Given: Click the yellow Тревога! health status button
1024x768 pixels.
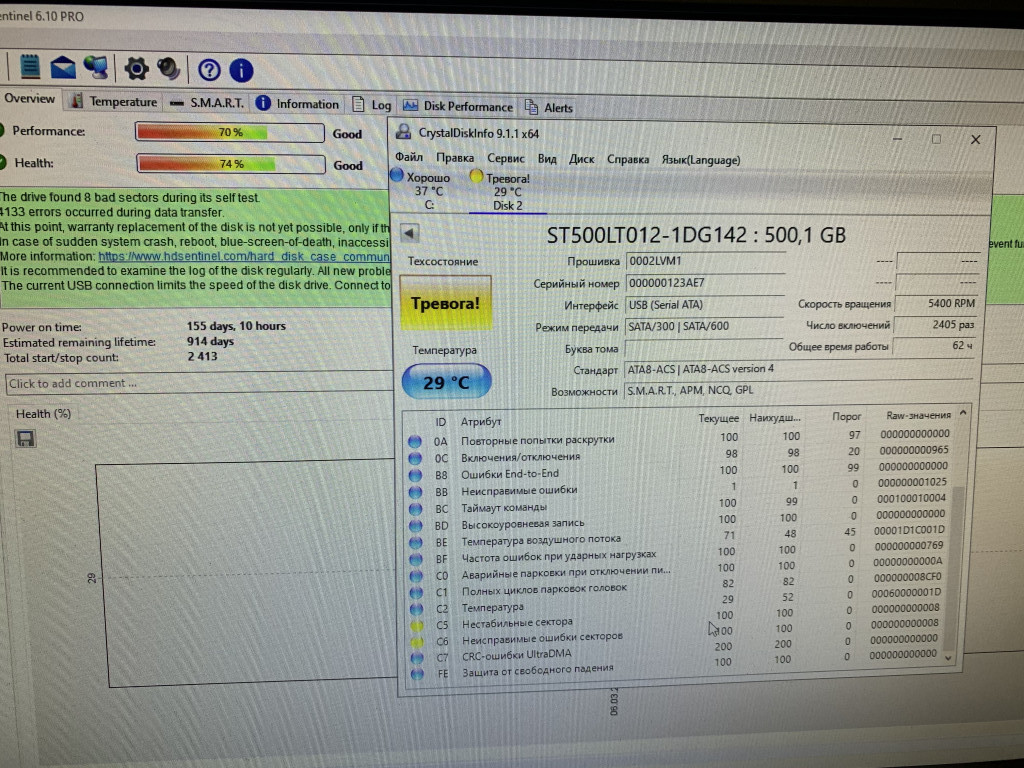Looking at the screenshot, I should [445, 303].
